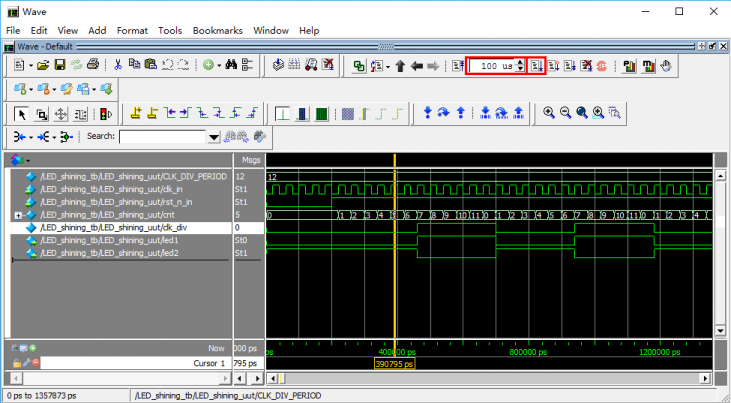The height and width of the screenshot is (403, 731).
Task: Click the green Add Cursor icon near Now
Action: pos(33,348)
